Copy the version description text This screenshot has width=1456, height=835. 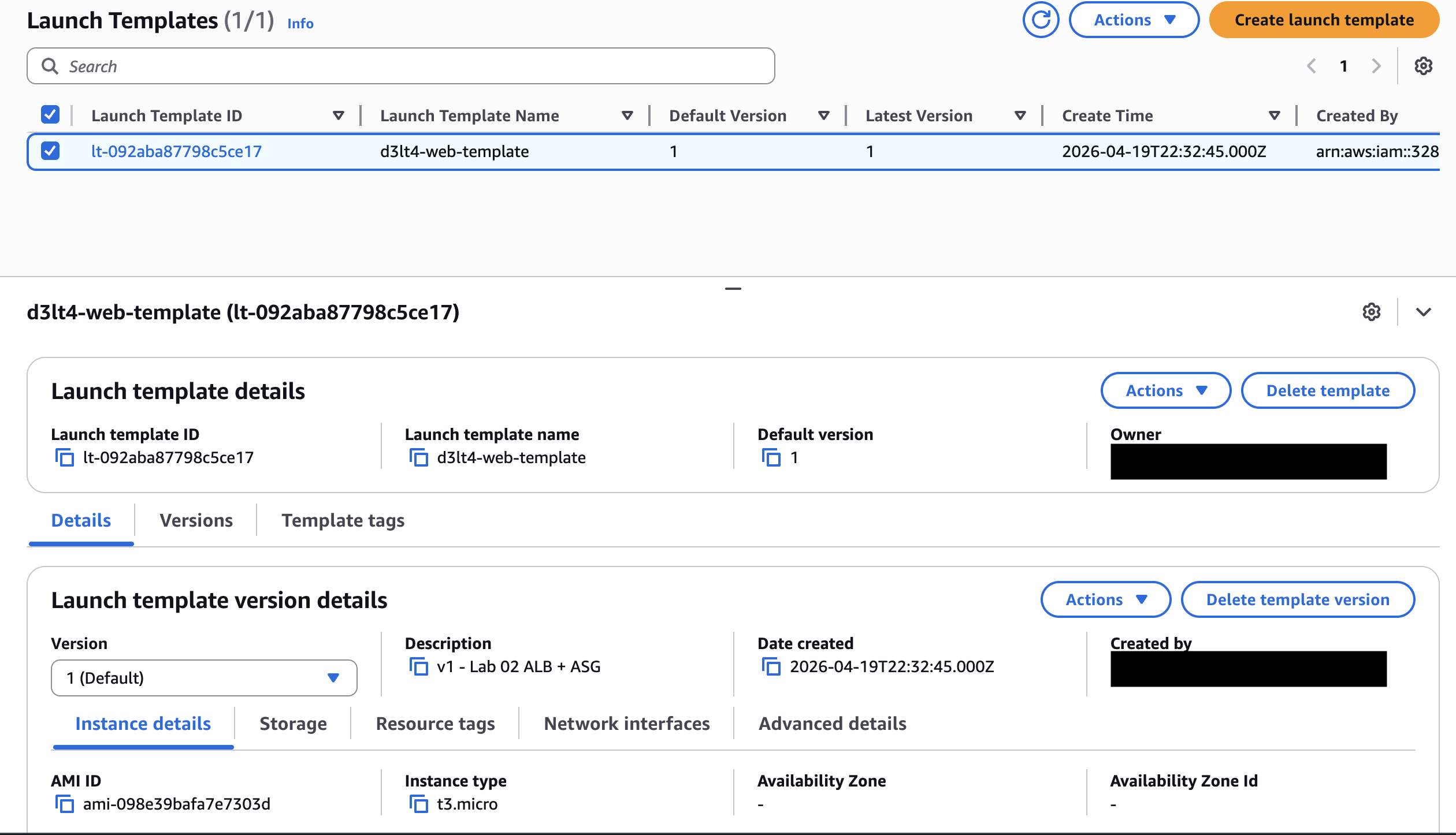418,667
